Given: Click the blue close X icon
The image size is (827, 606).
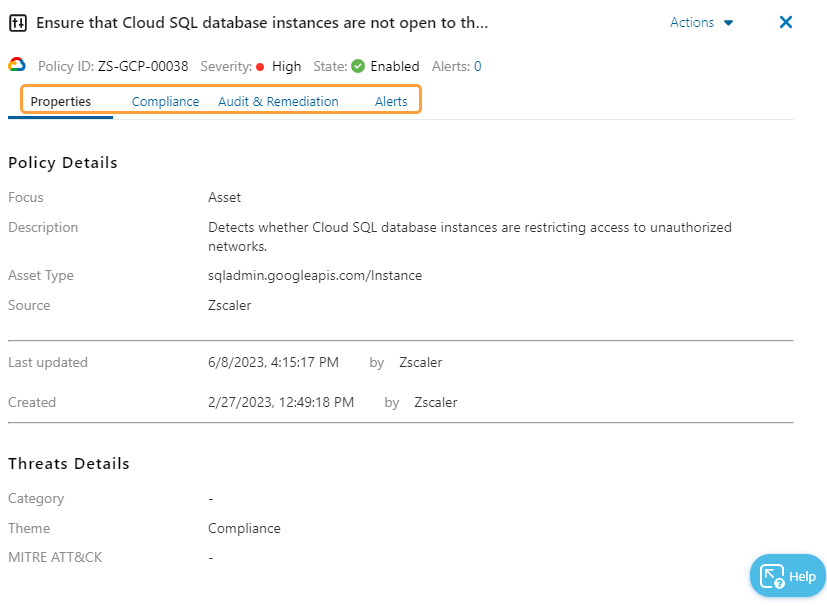Looking at the screenshot, I should [x=786, y=22].
